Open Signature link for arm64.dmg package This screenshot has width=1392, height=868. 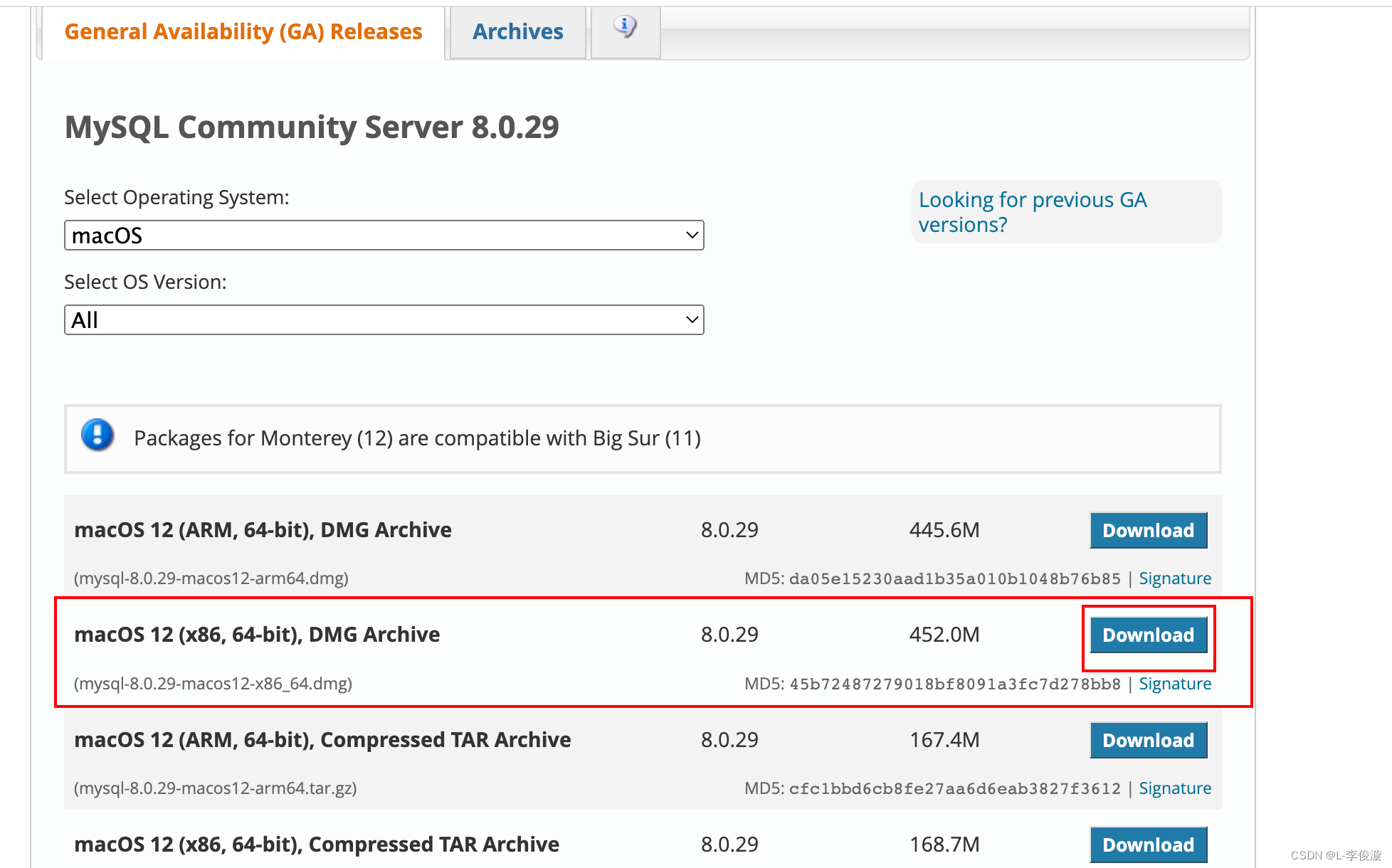[1174, 578]
